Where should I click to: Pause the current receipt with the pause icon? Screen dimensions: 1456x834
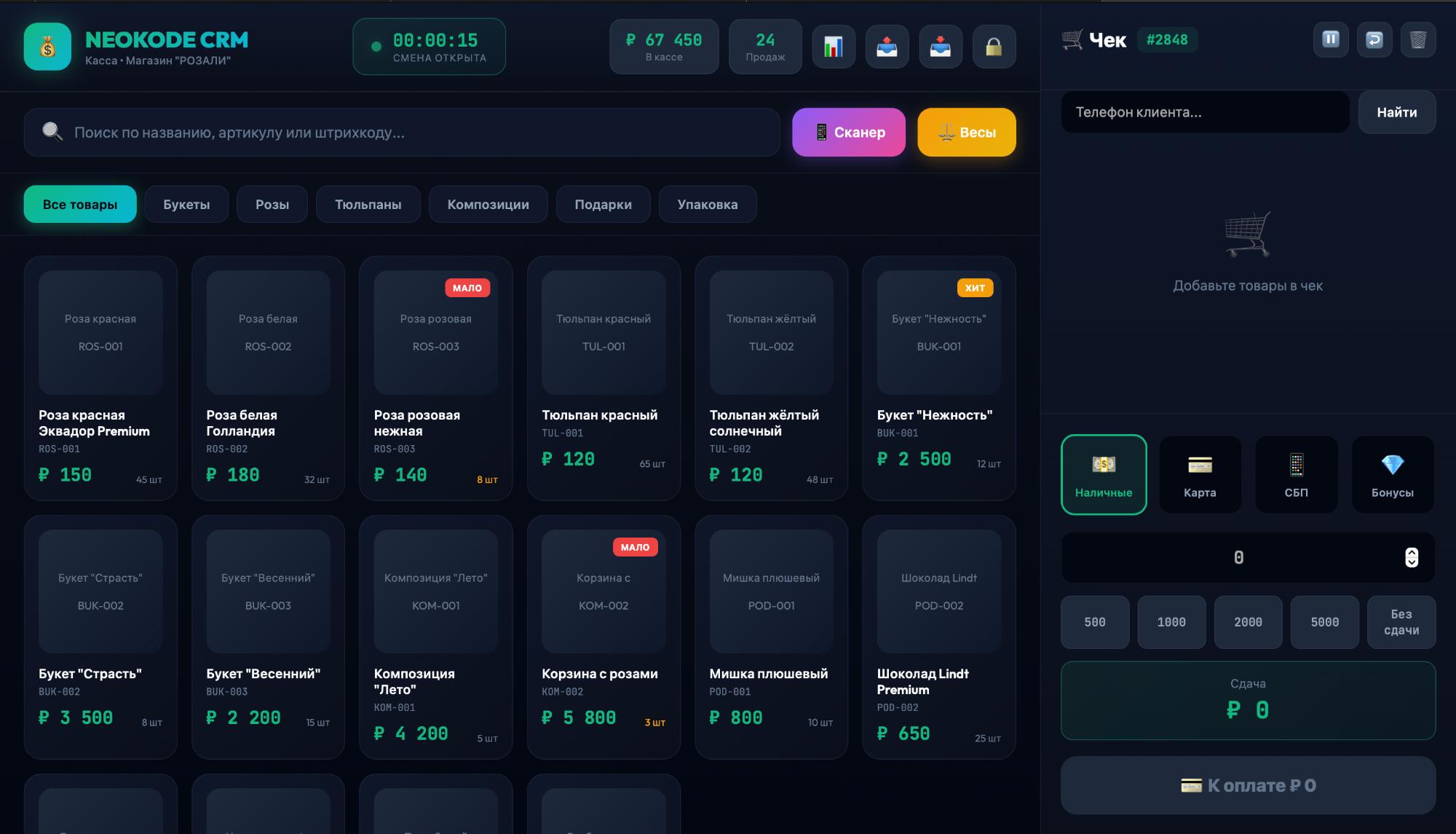[1331, 40]
